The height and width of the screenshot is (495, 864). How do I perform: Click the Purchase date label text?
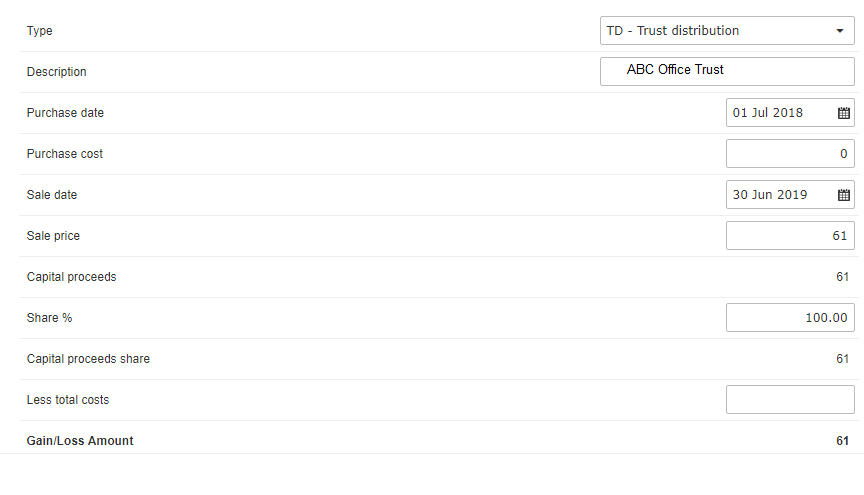tap(65, 112)
